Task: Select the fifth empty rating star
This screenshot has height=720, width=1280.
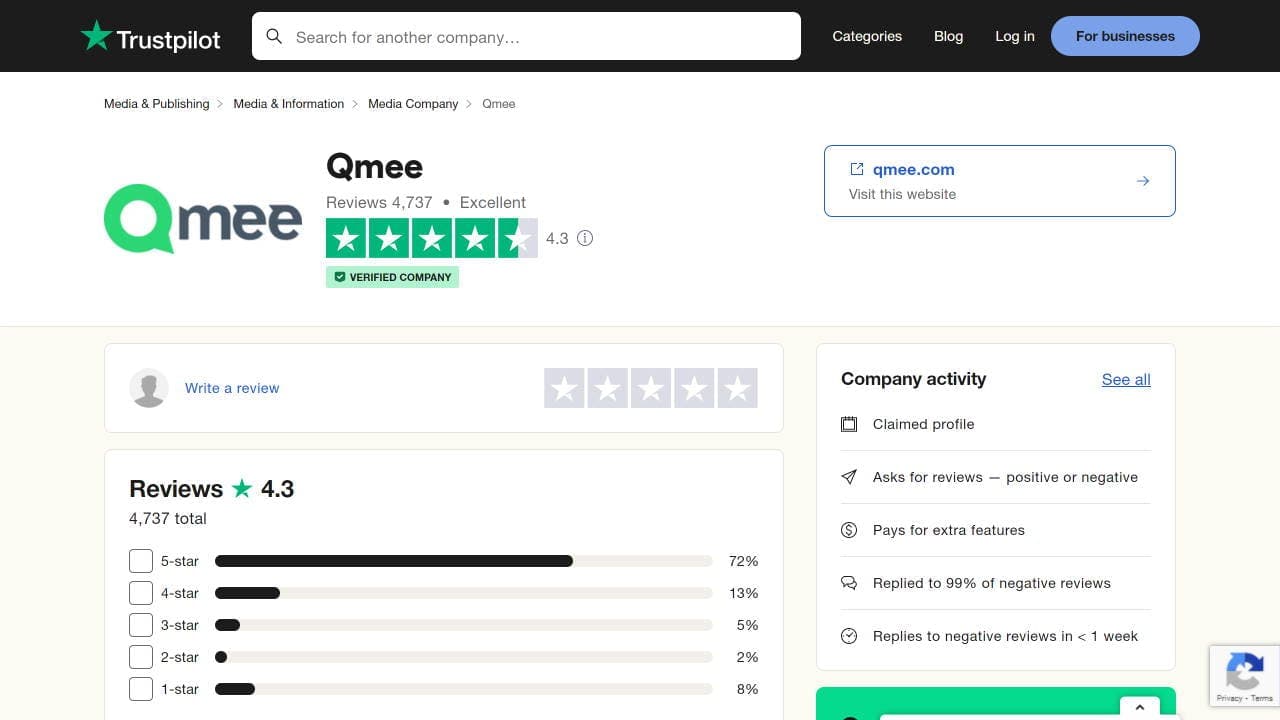Action: [737, 388]
